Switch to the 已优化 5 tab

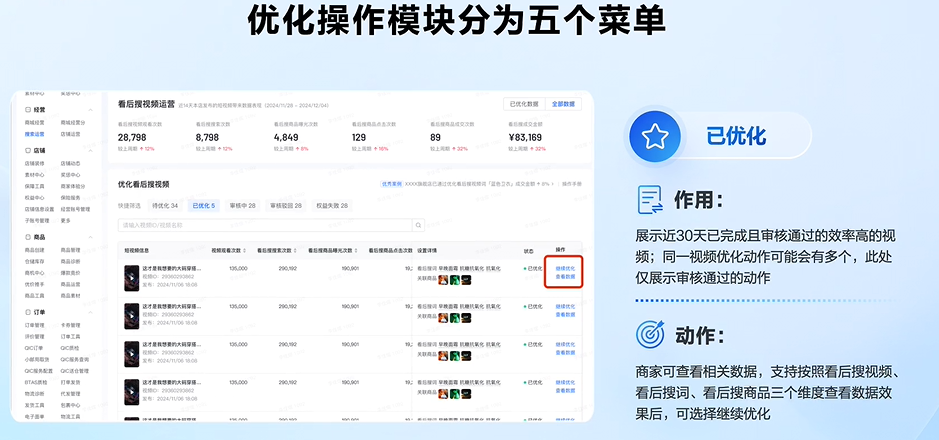[x=203, y=205]
